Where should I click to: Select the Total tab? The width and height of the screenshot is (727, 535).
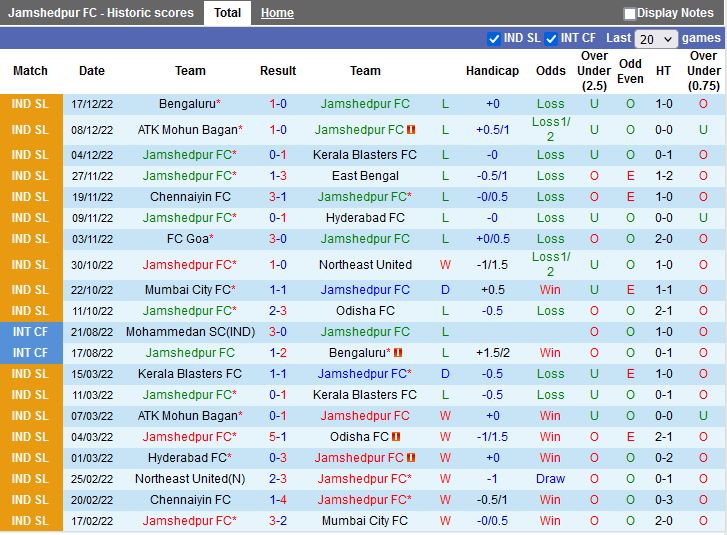tap(227, 13)
